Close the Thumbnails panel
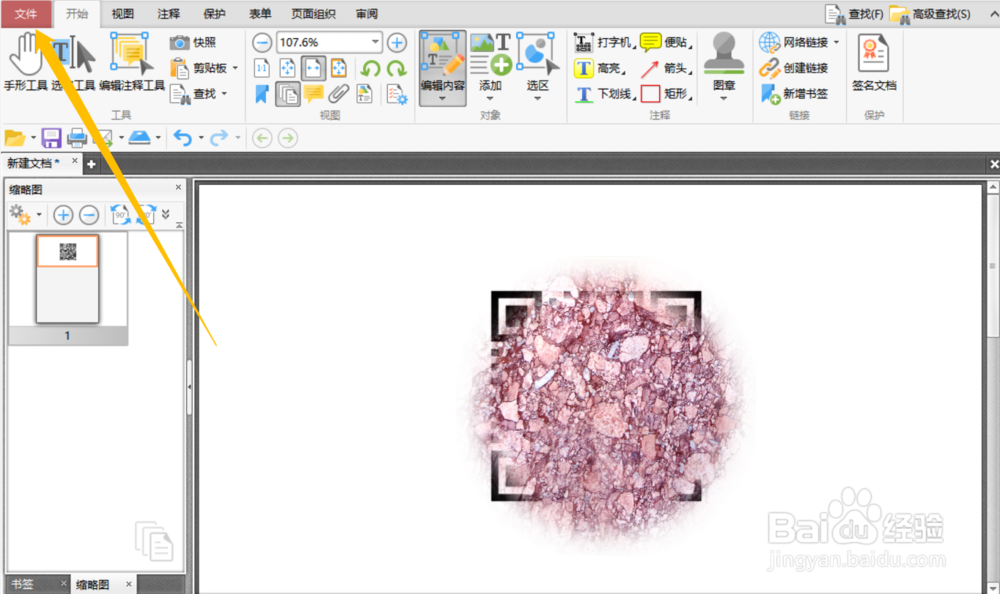 coord(179,187)
